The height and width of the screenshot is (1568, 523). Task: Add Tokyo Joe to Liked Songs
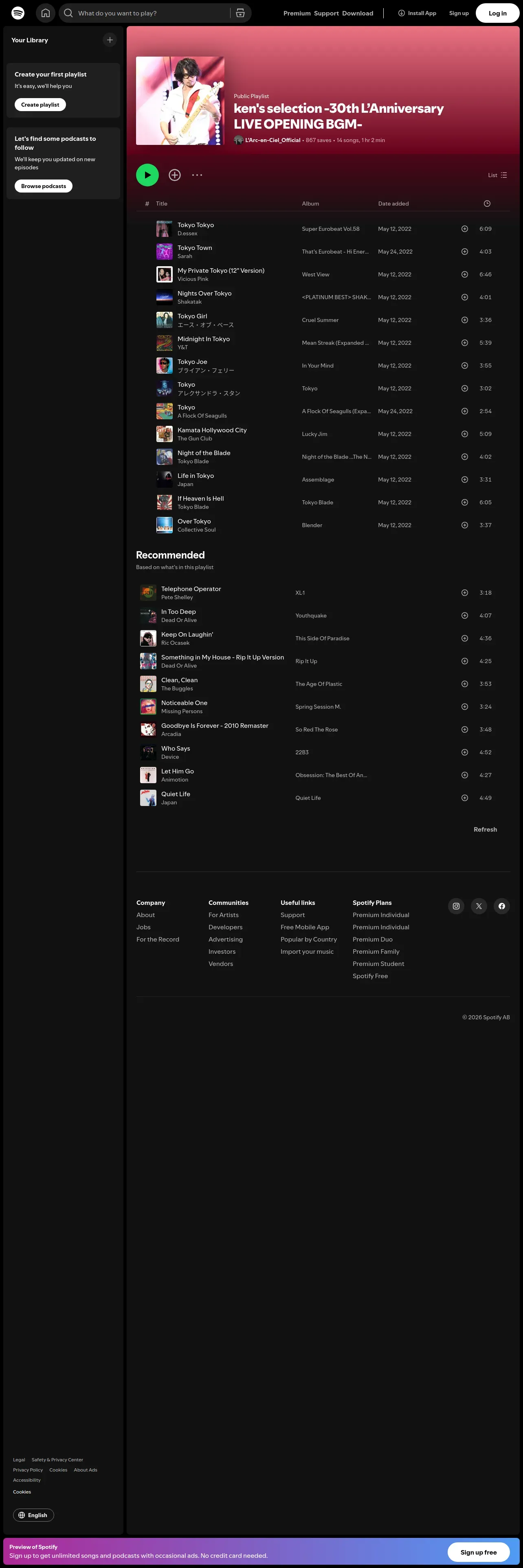point(465,366)
